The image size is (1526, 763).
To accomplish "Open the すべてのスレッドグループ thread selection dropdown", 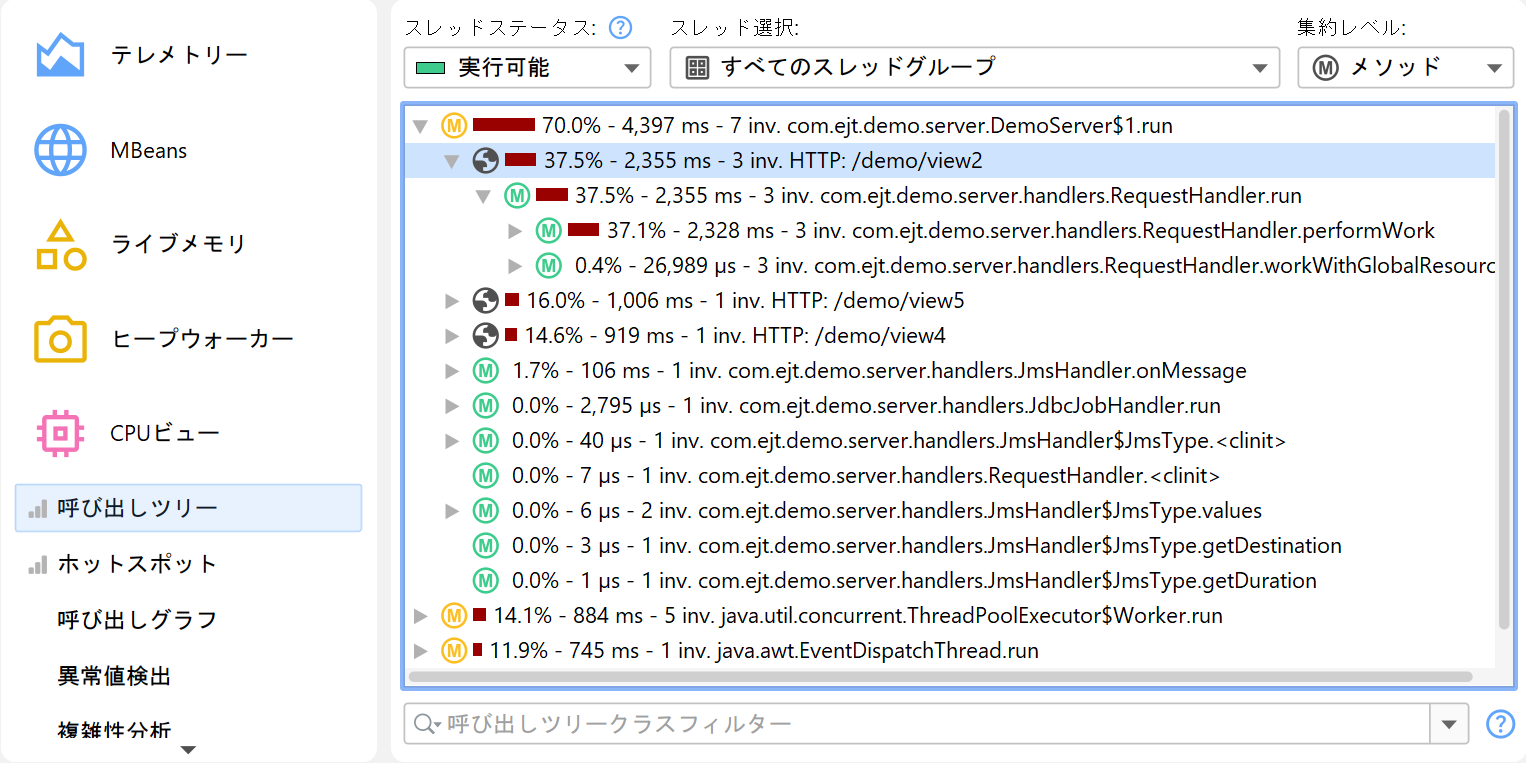I will tap(974, 68).
